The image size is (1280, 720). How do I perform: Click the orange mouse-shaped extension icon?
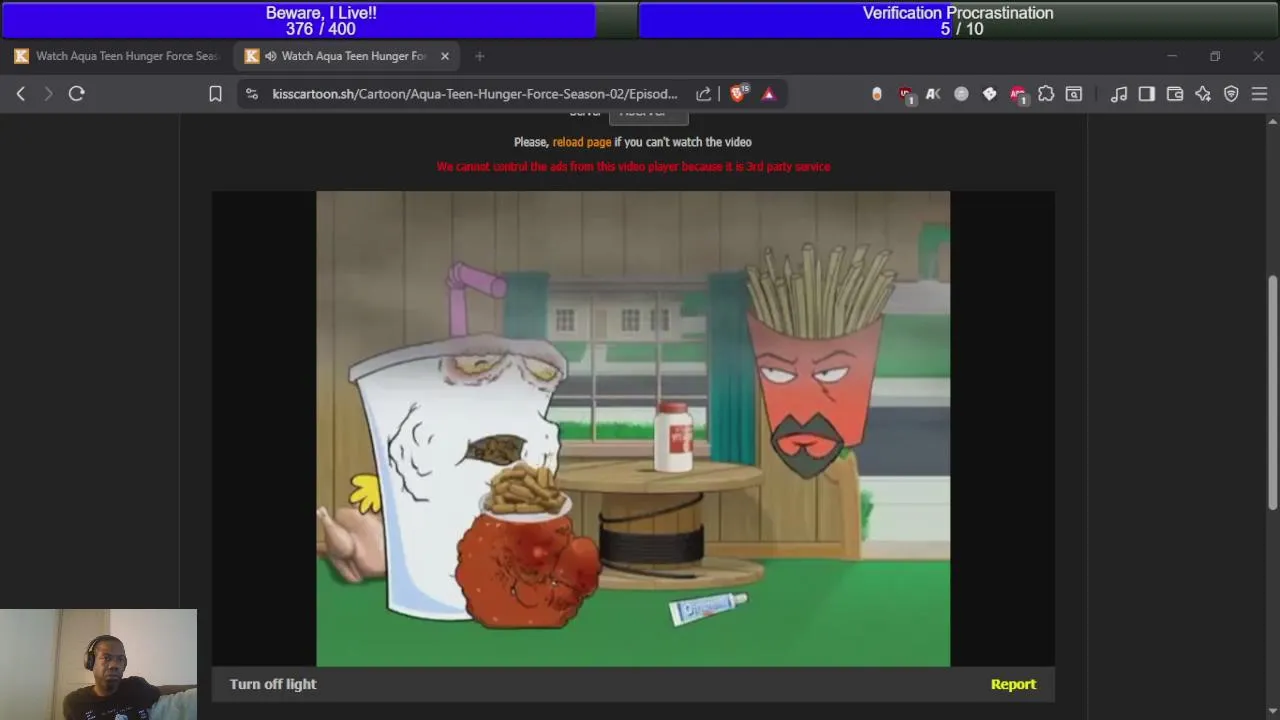tap(877, 94)
